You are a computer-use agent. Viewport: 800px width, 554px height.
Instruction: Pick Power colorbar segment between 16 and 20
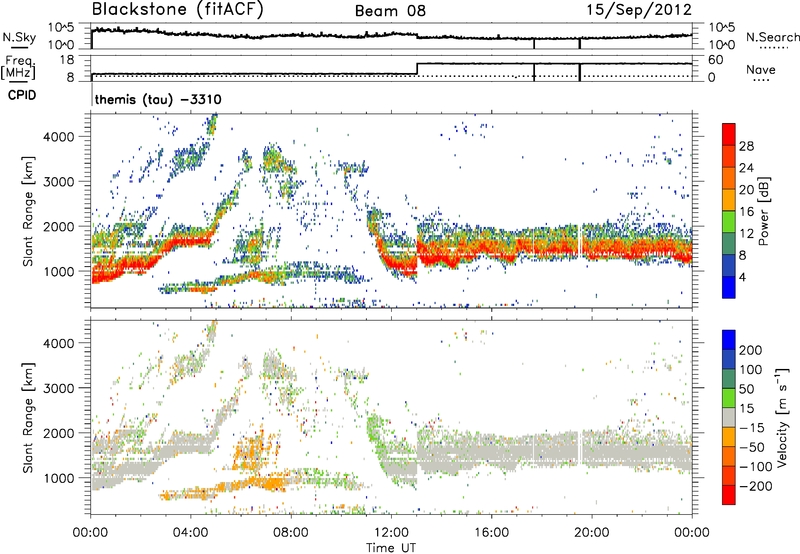point(729,200)
